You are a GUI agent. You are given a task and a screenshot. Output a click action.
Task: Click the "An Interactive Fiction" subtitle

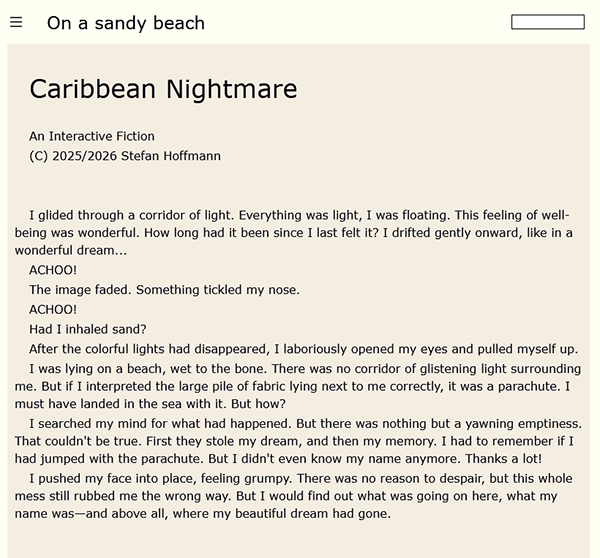tap(92, 136)
